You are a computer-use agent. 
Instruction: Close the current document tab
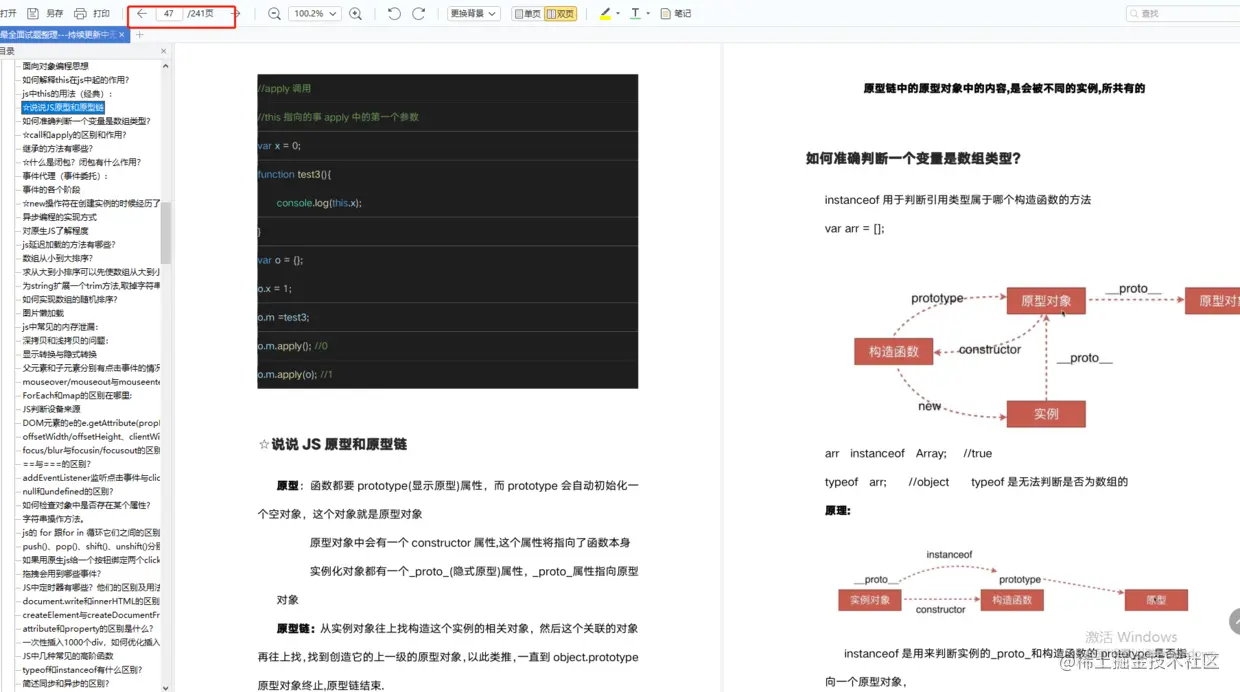122,35
